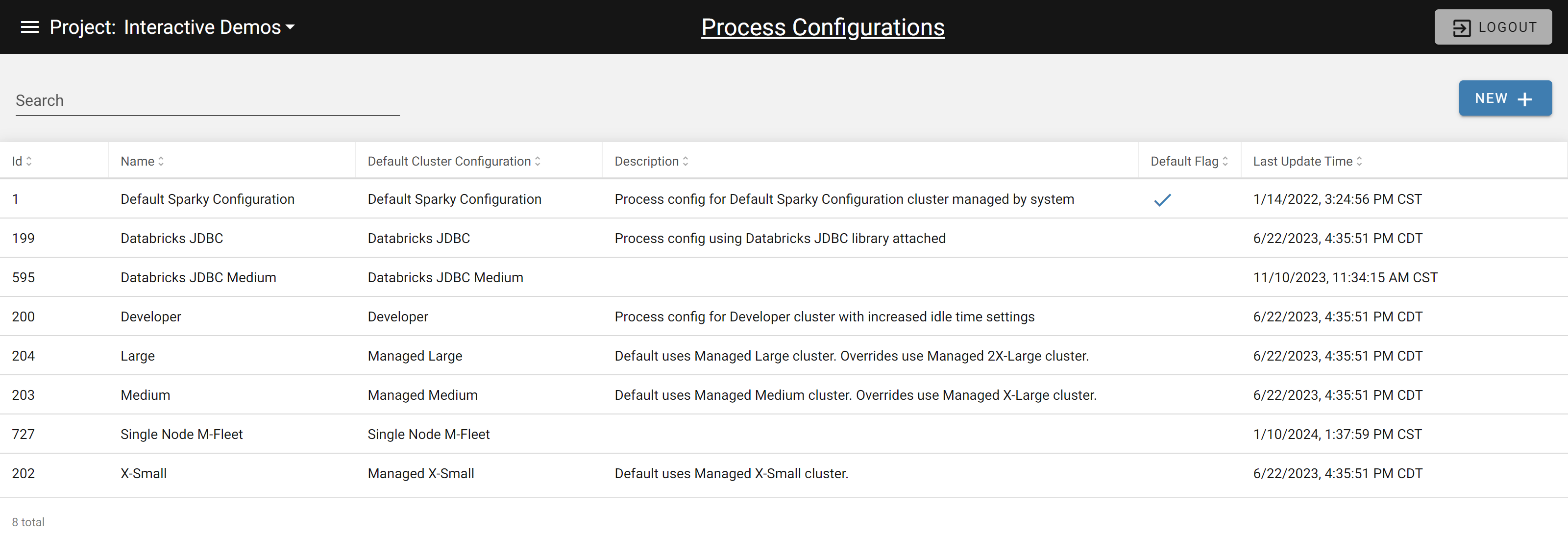Sort table by Description column
1568x535 pixels.
coord(651,161)
